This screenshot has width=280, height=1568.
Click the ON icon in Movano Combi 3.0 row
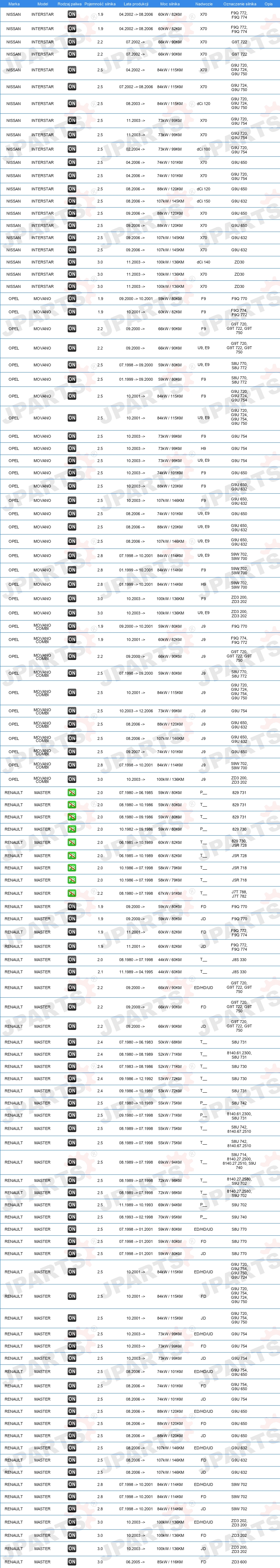(x=72, y=779)
